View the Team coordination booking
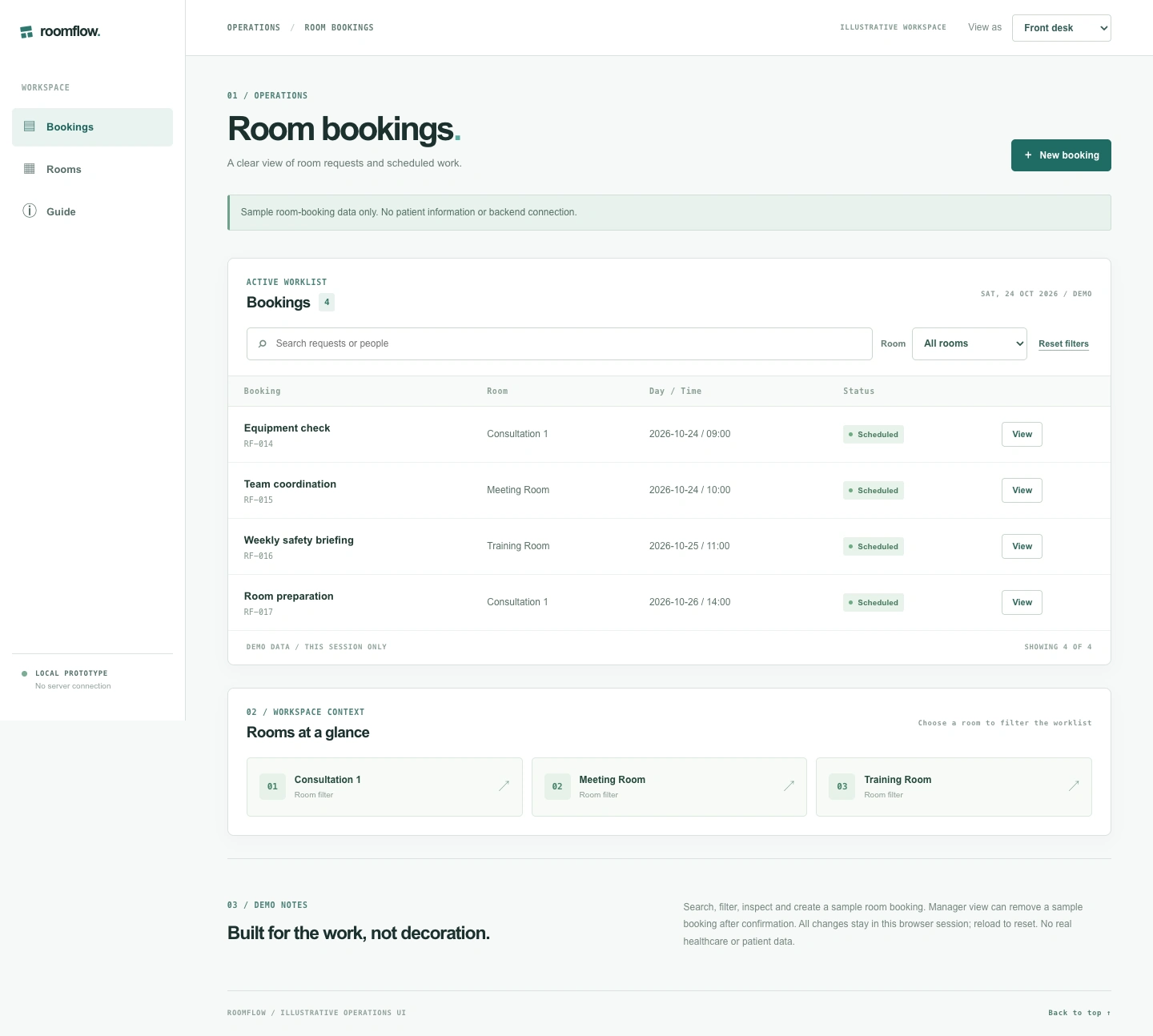Image resolution: width=1153 pixels, height=1036 pixels. [1022, 490]
